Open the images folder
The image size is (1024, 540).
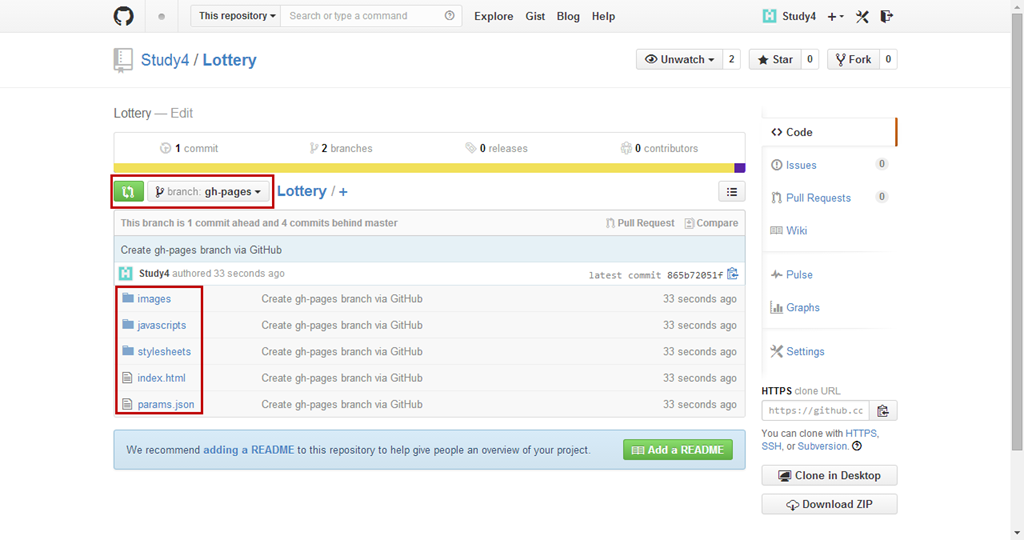[154, 299]
